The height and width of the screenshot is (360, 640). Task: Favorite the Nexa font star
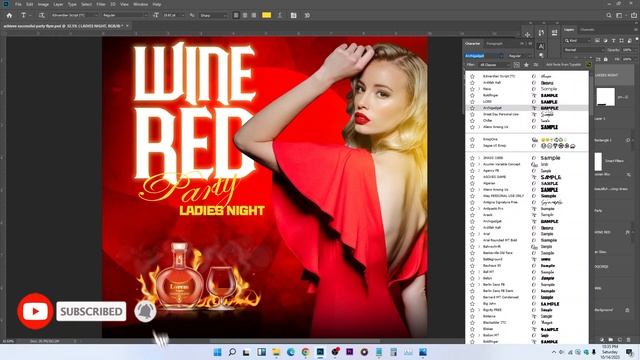point(472,89)
